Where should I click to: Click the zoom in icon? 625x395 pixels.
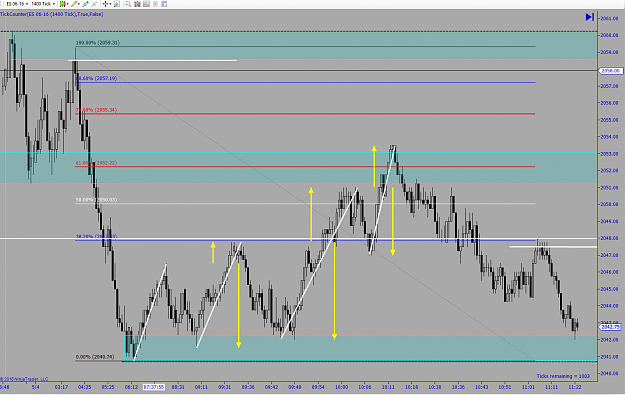click(x=86, y=4)
